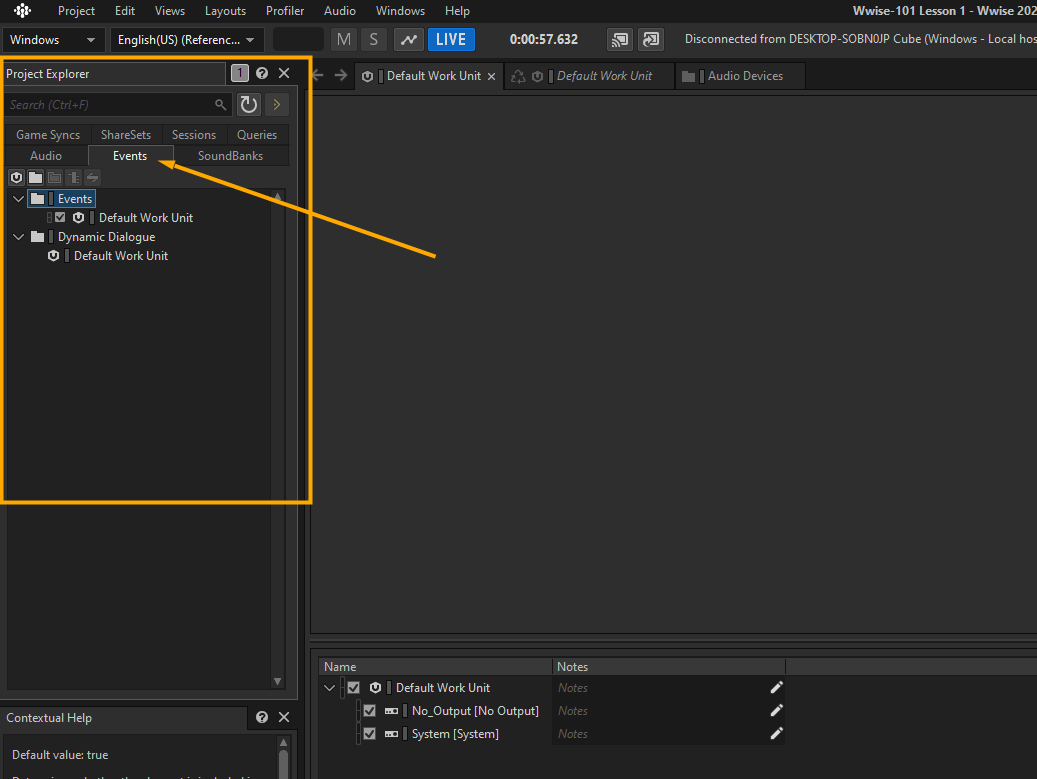
Task: Click the Name column header
Action: (435, 667)
